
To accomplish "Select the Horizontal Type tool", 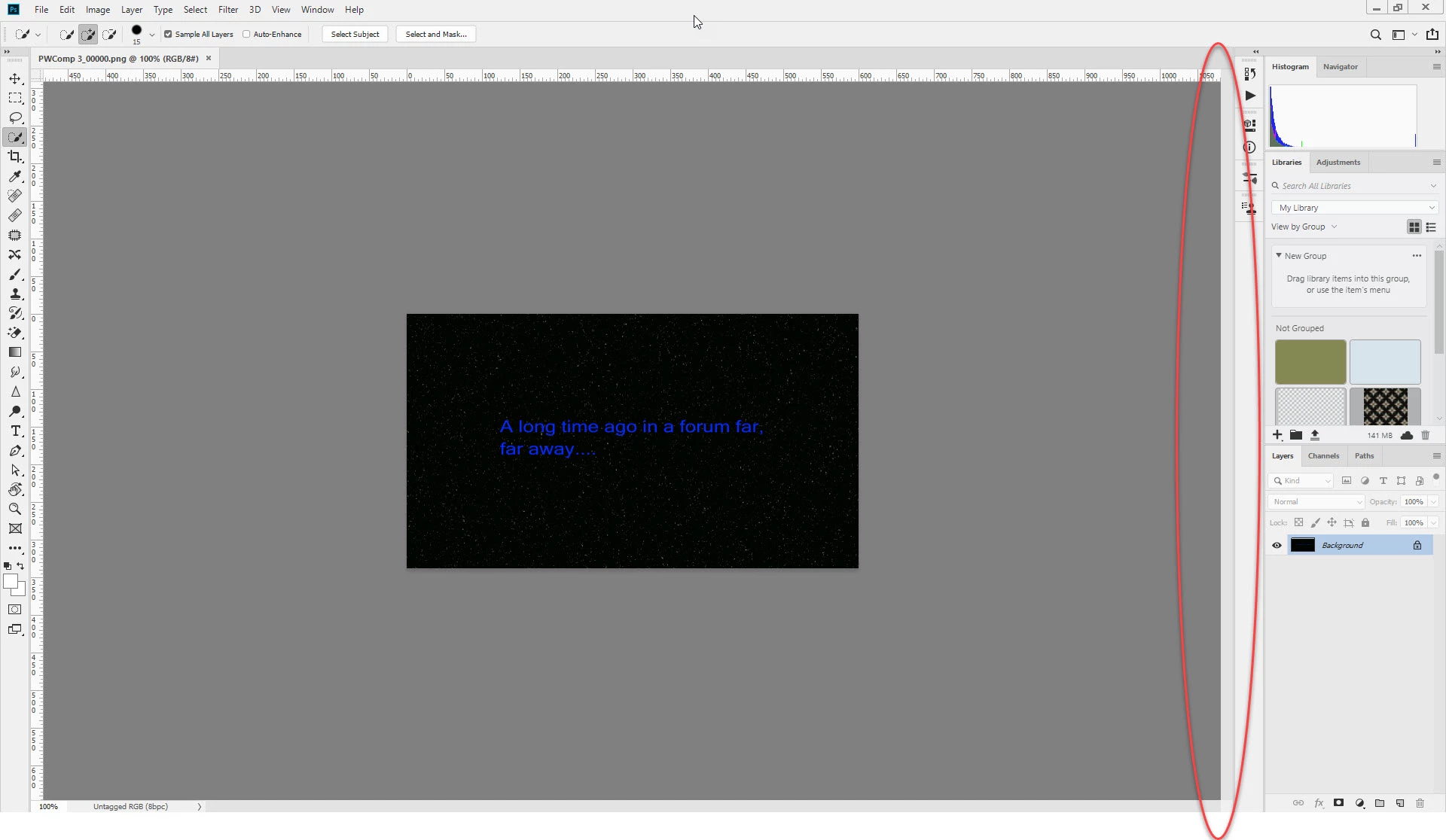I will pyautogui.click(x=15, y=431).
